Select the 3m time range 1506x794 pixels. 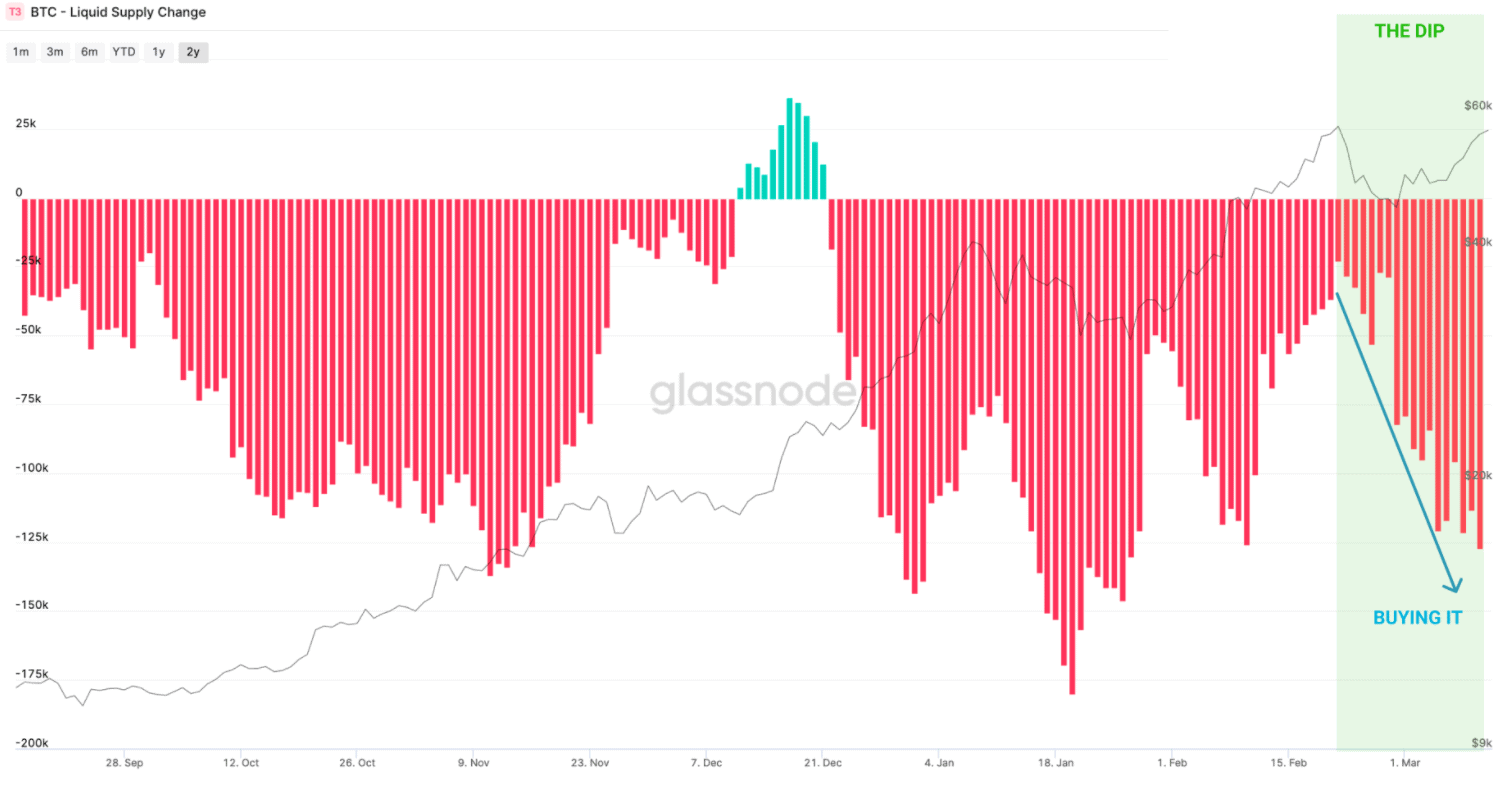click(x=55, y=52)
